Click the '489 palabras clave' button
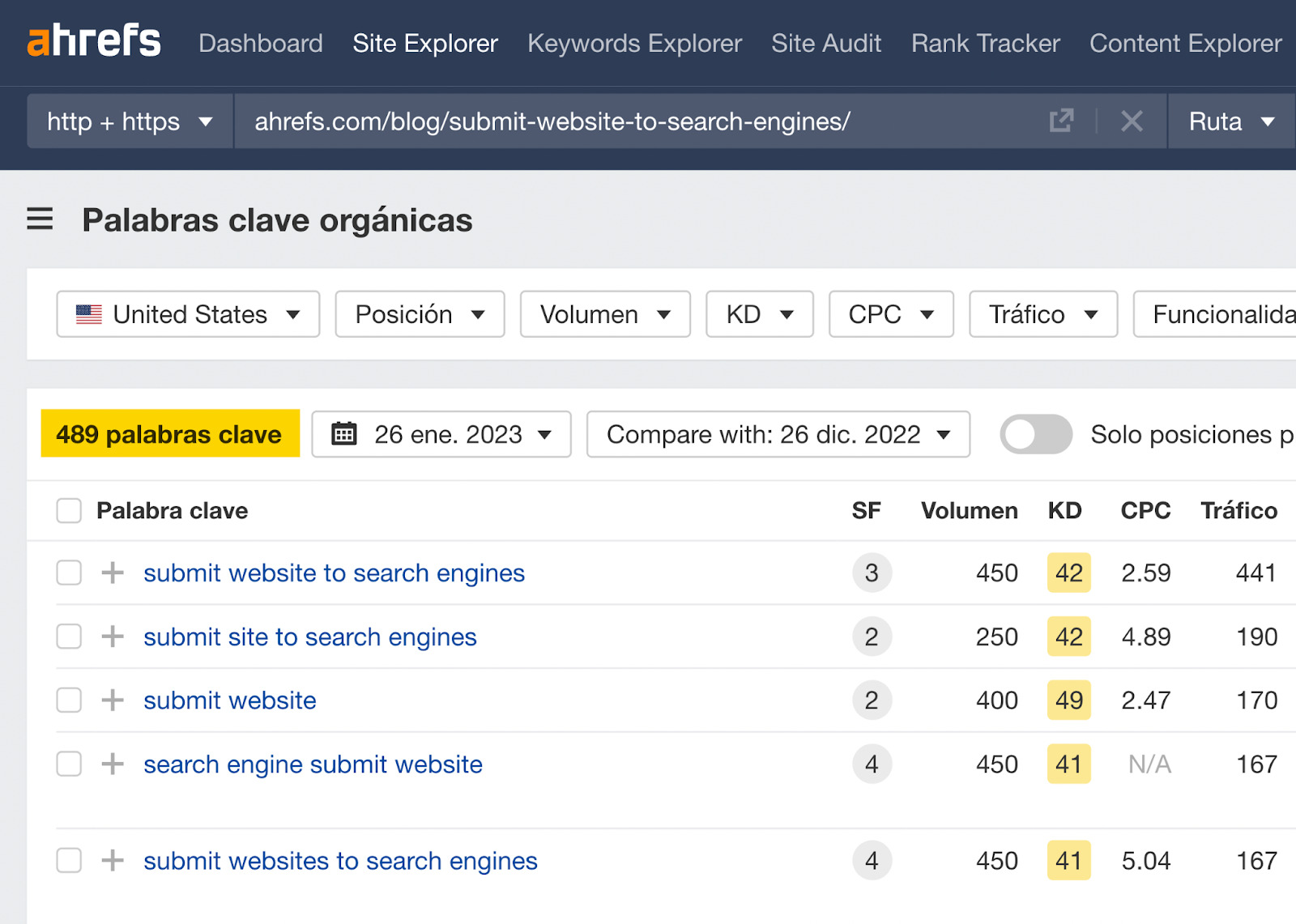The height and width of the screenshot is (924, 1296). [169, 434]
